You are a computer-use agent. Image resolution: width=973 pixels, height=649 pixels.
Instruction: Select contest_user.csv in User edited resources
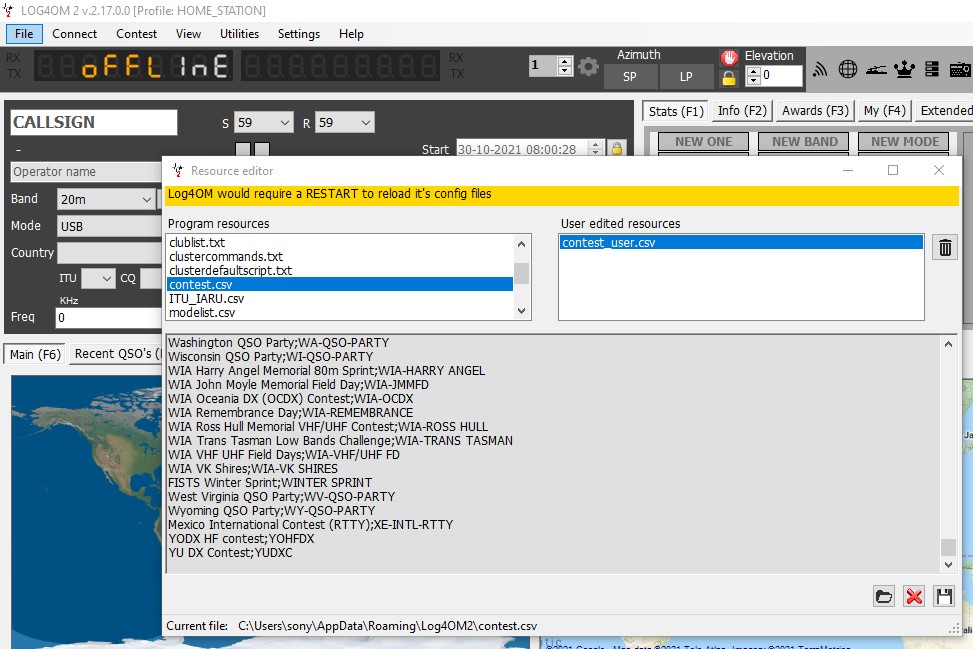(741, 243)
